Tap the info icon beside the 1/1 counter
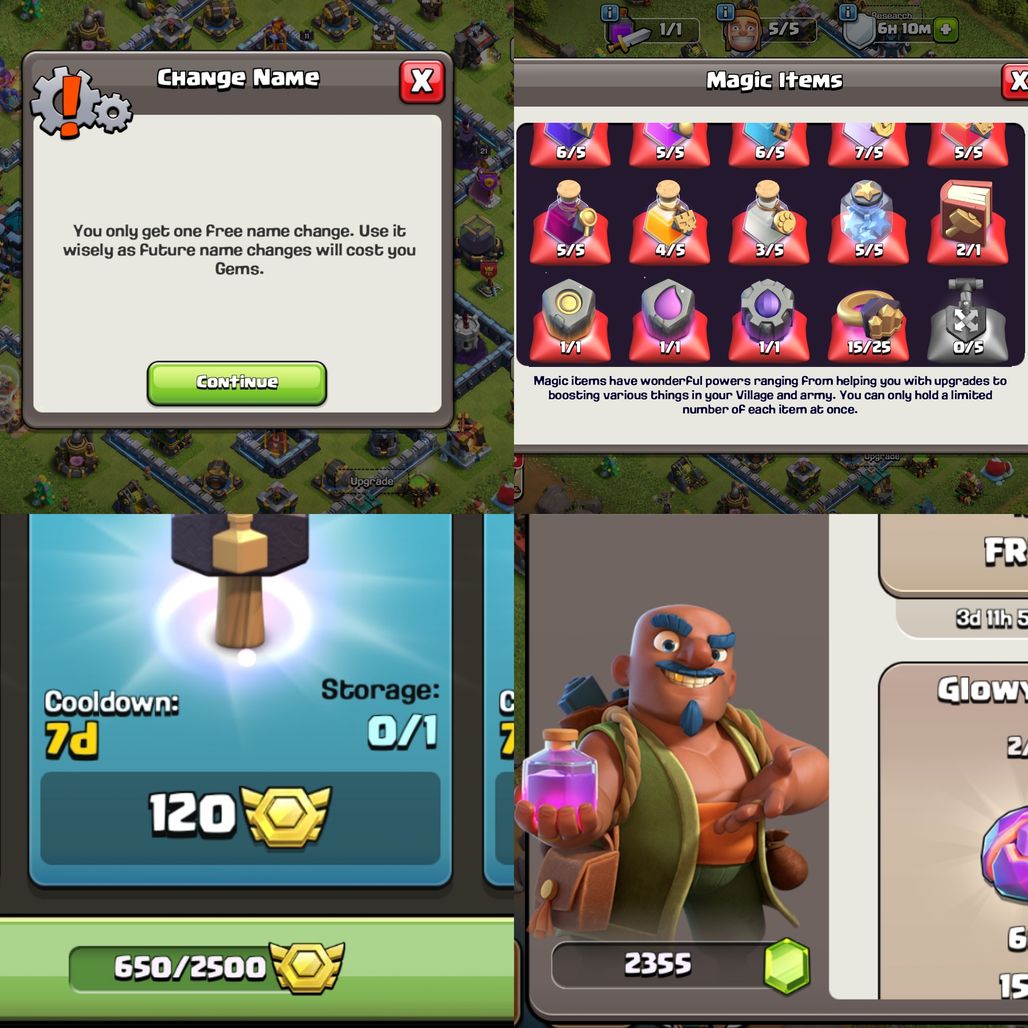This screenshot has width=1028, height=1028. (610, 12)
